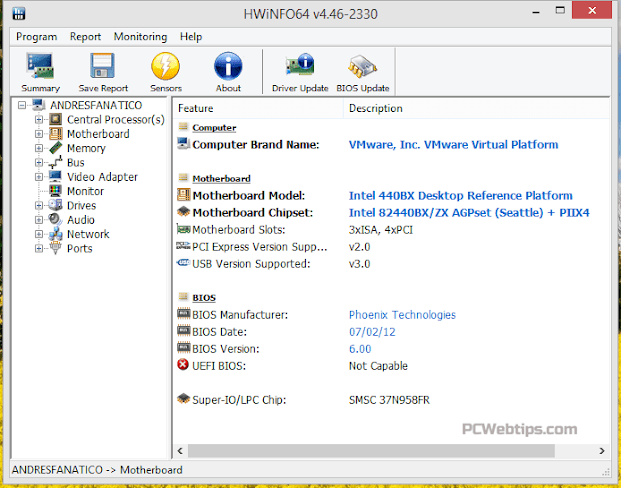Click the Monitor icon in tree
This screenshot has width=621, height=488.
click(55, 191)
